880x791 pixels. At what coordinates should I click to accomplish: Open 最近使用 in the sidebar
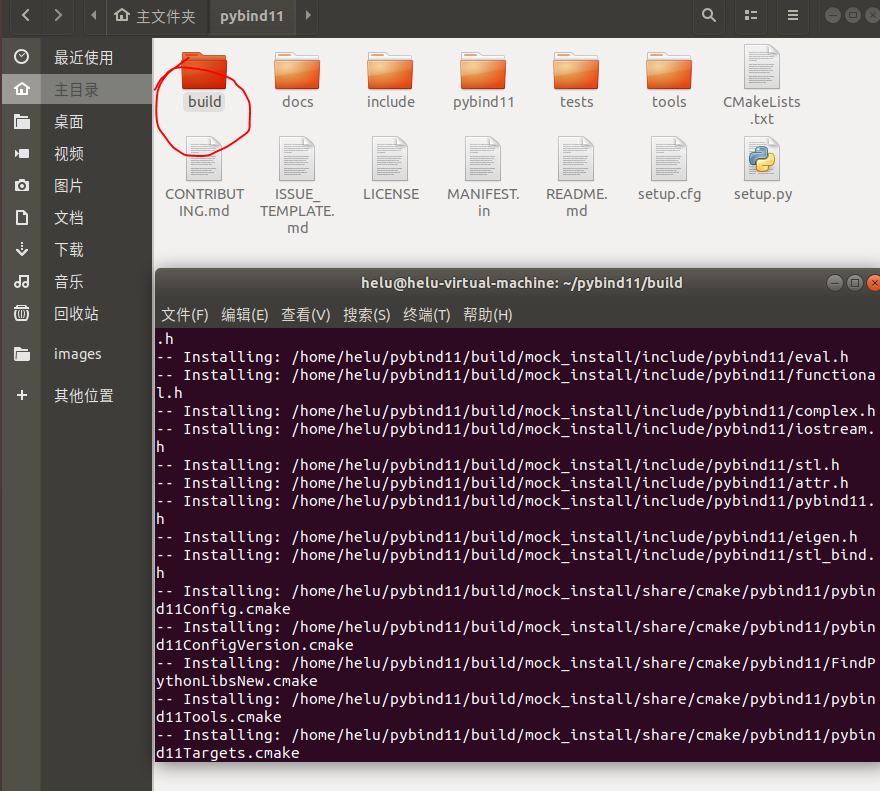tap(84, 57)
